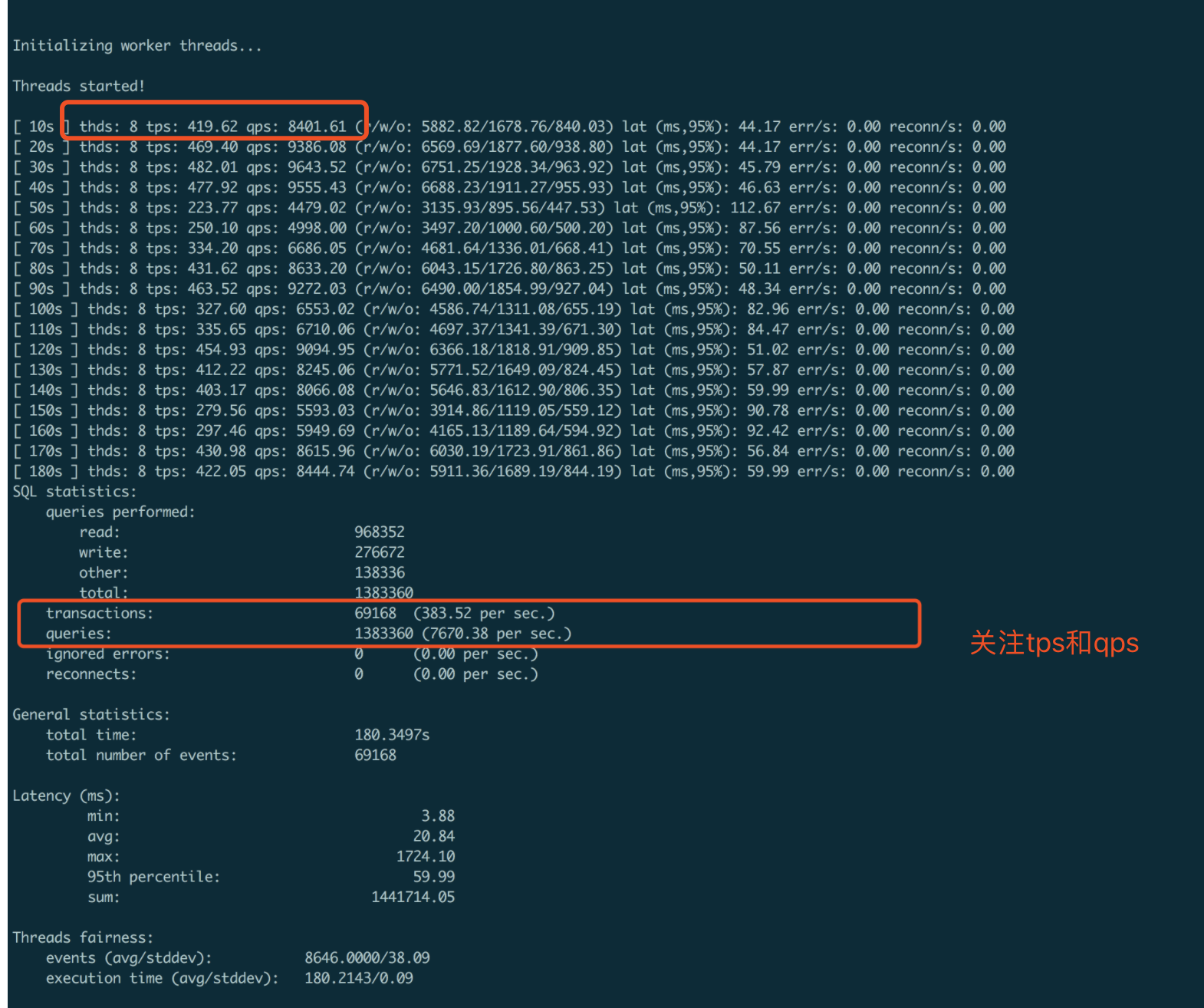Click the '95th percentile:' label
The height and width of the screenshot is (1008, 1204).
click(153, 877)
